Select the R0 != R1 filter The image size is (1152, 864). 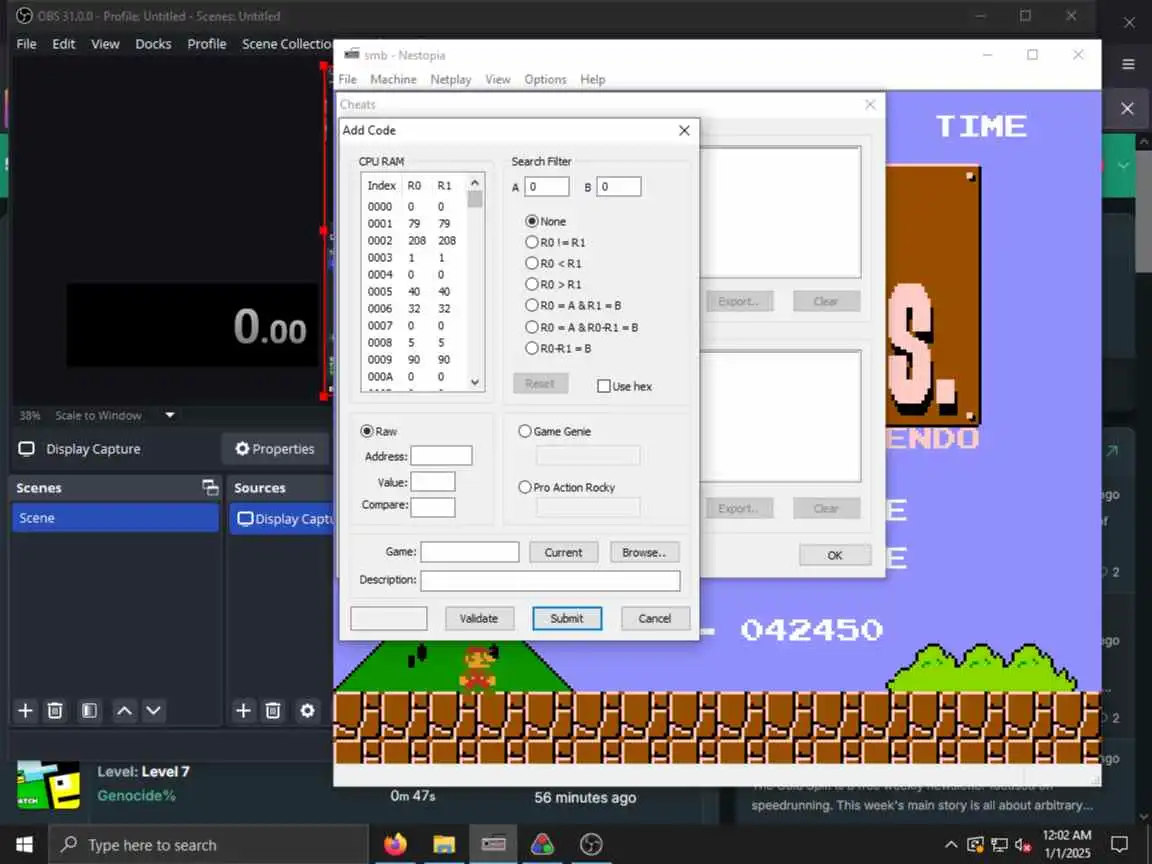click(555, 242)
